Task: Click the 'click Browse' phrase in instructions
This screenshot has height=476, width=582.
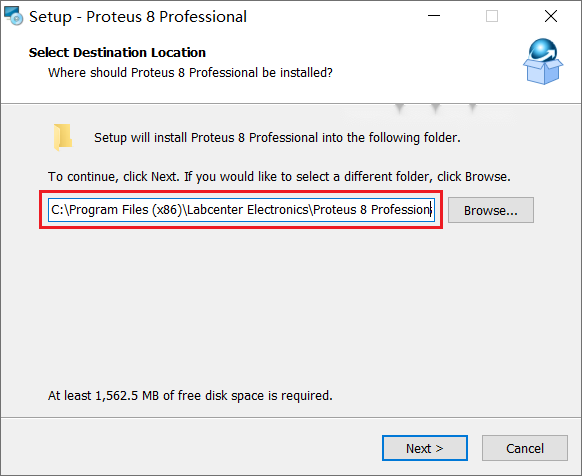Action: [x=472, y=177]
